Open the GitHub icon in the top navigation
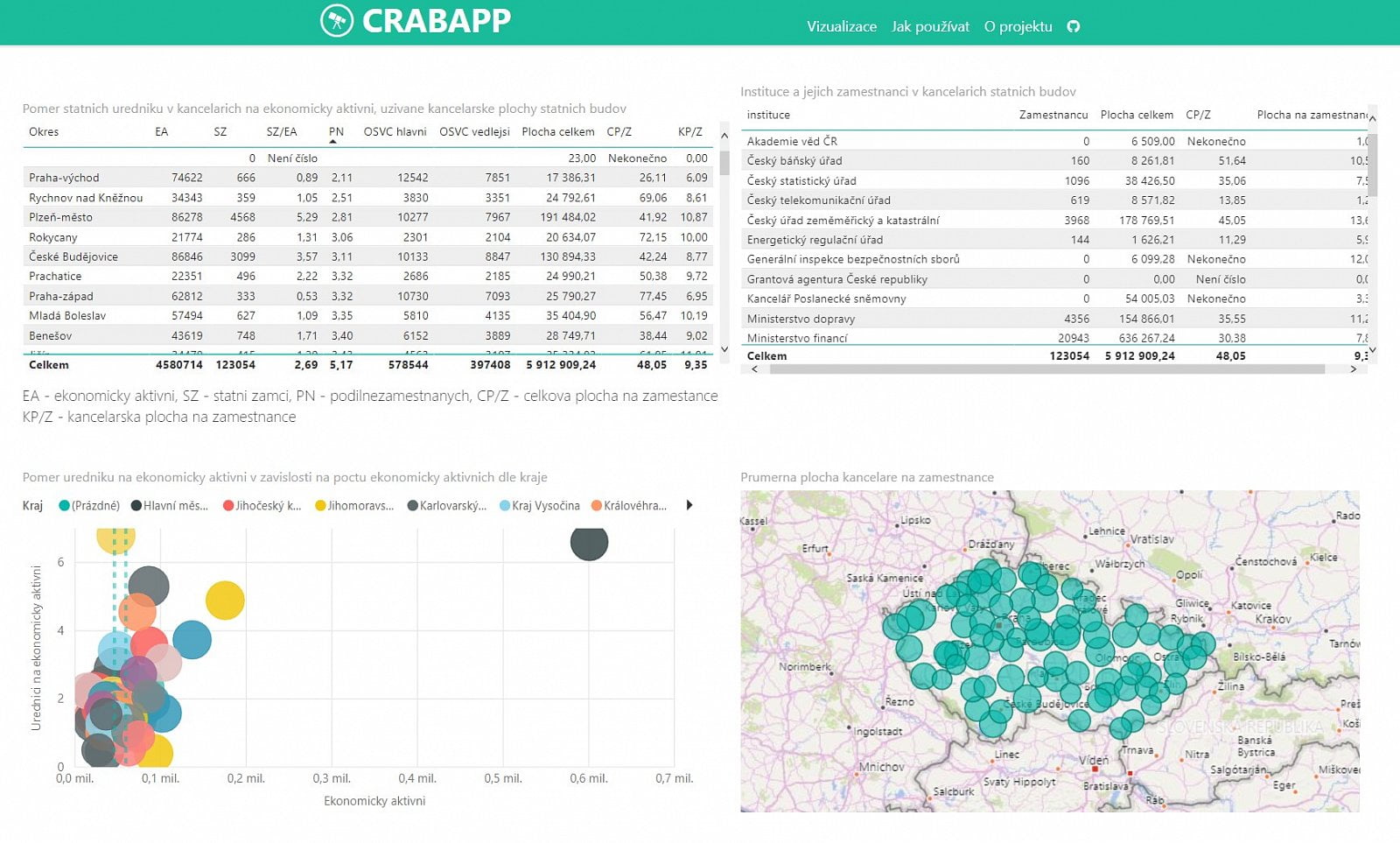 click(1073, 26)
